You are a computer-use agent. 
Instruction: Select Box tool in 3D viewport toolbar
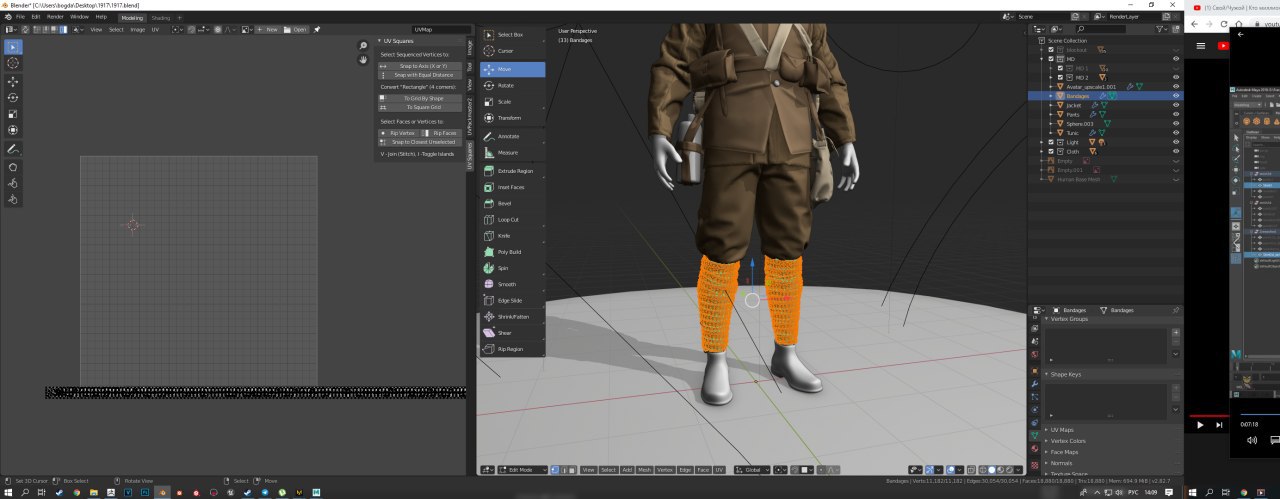pos(512,35)
